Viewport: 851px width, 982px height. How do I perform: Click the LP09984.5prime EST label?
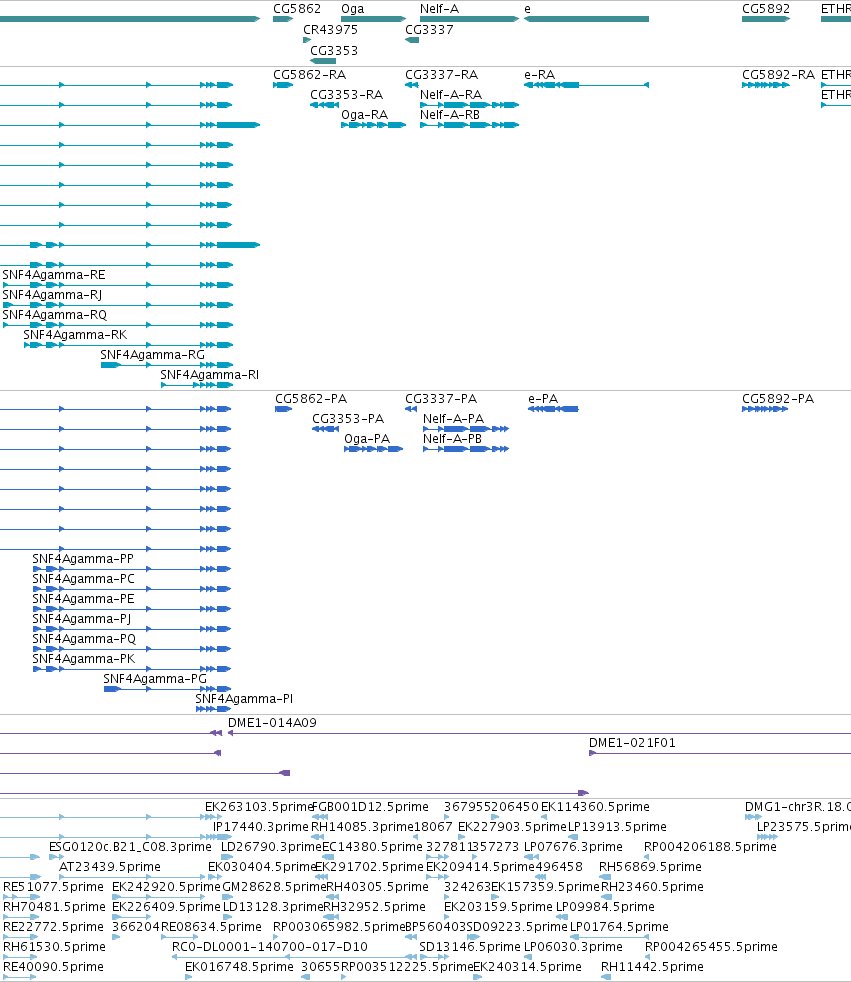coord(606,907)
